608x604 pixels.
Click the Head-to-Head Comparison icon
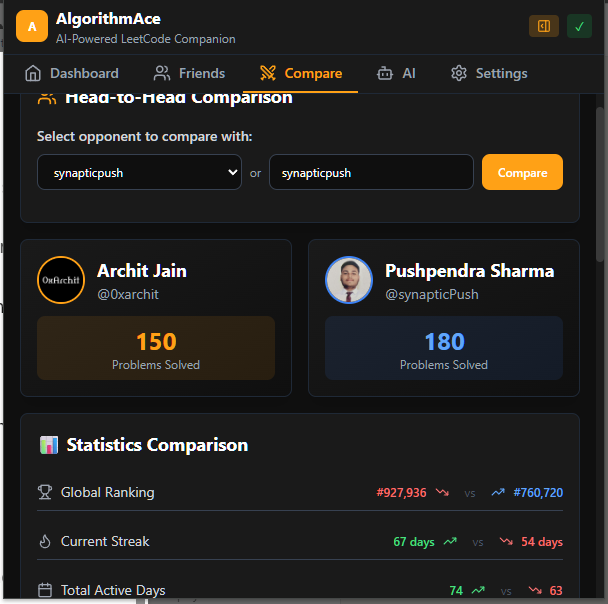point(47,98)
